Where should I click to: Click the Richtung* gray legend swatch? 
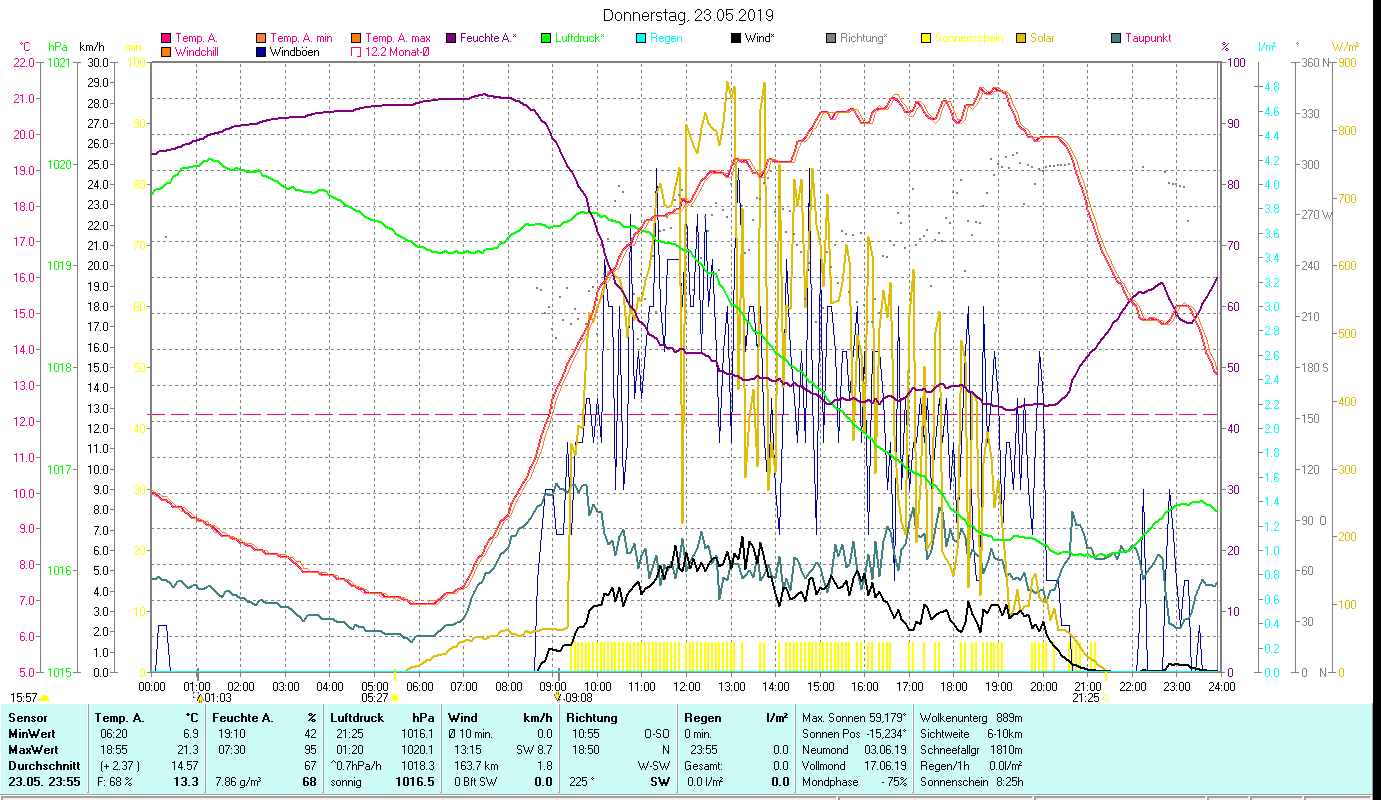coord(831,38)
